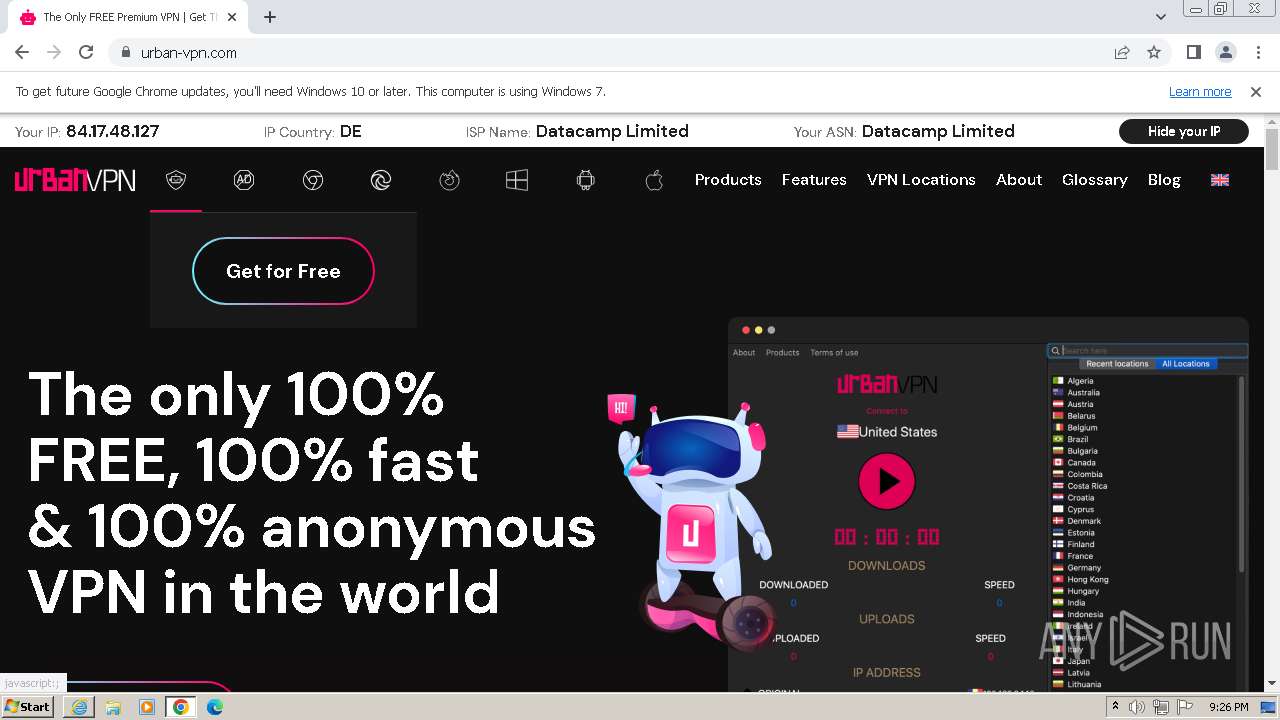Select the Android download icon
The image size is (1280, 720).
coord(586,180)
